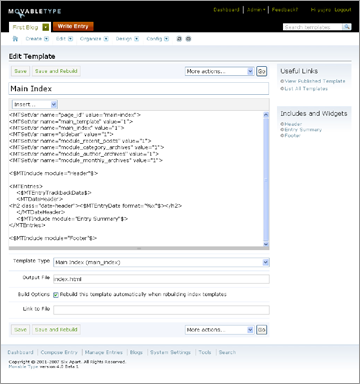The height and width of the screenshot is (384, 360).
Task: Expand the Config menu arrow
Action: 166,39
